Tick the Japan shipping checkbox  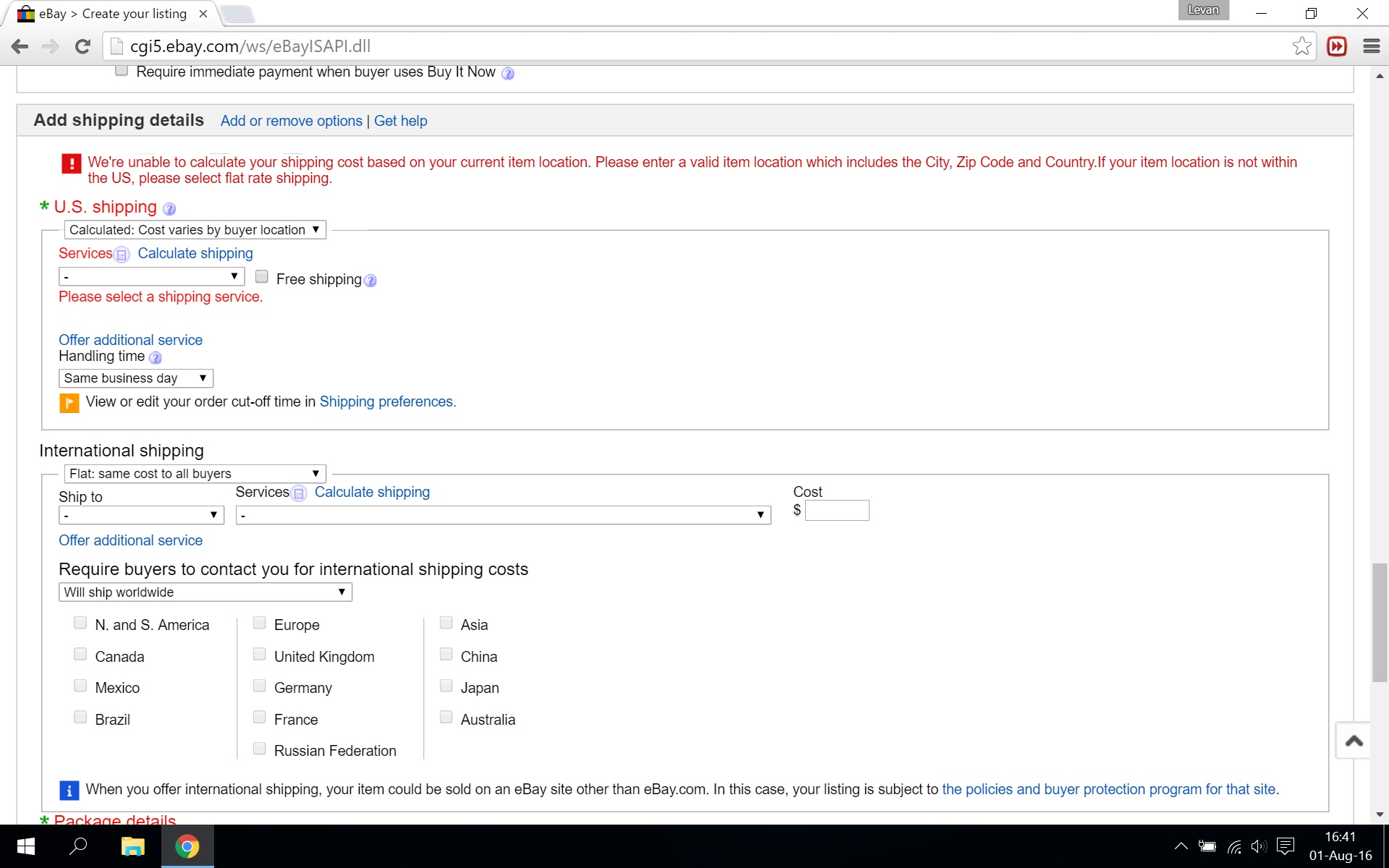coord(446,686)
